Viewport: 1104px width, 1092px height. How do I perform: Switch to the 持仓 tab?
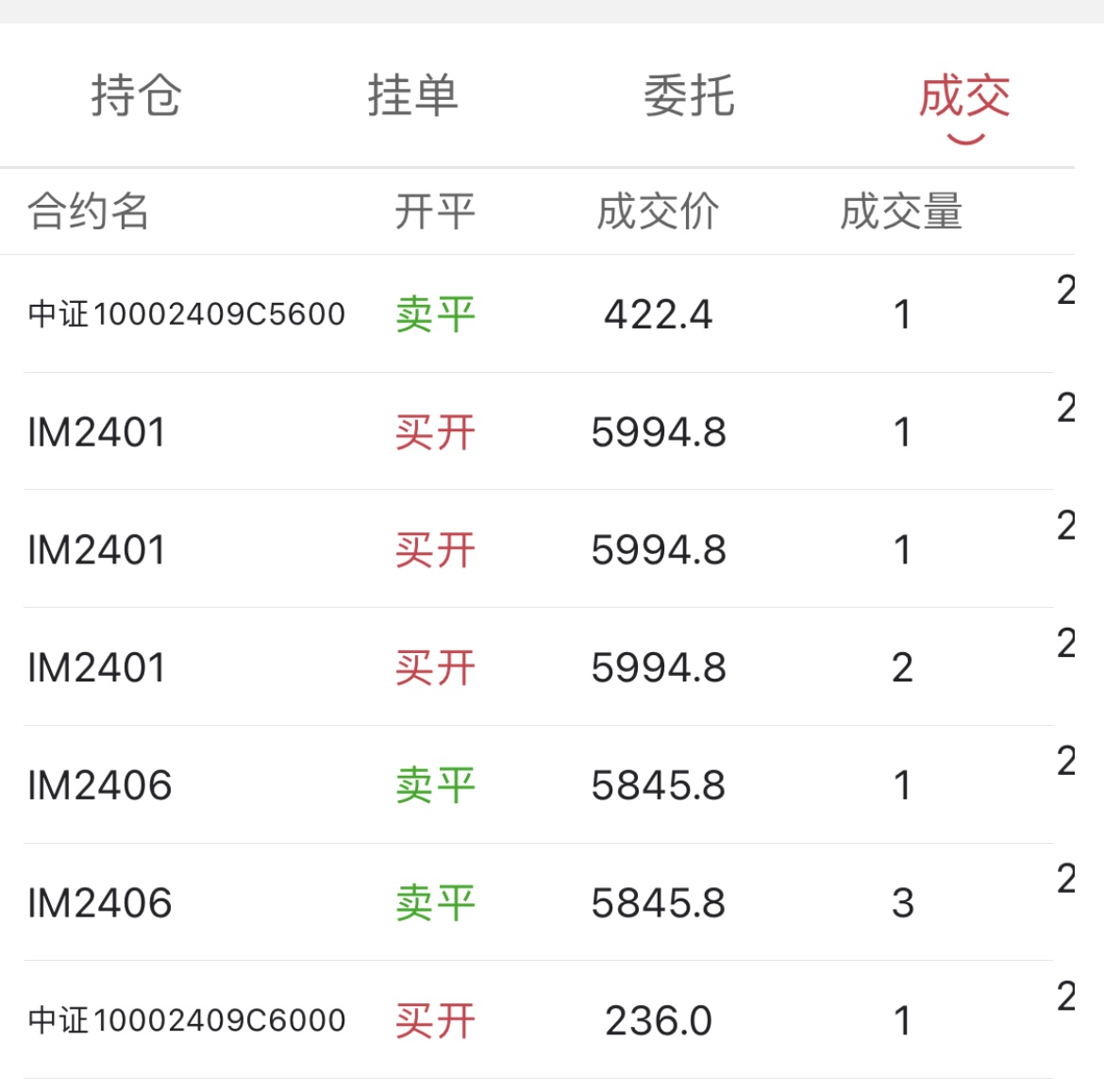[x=136, y=96]
